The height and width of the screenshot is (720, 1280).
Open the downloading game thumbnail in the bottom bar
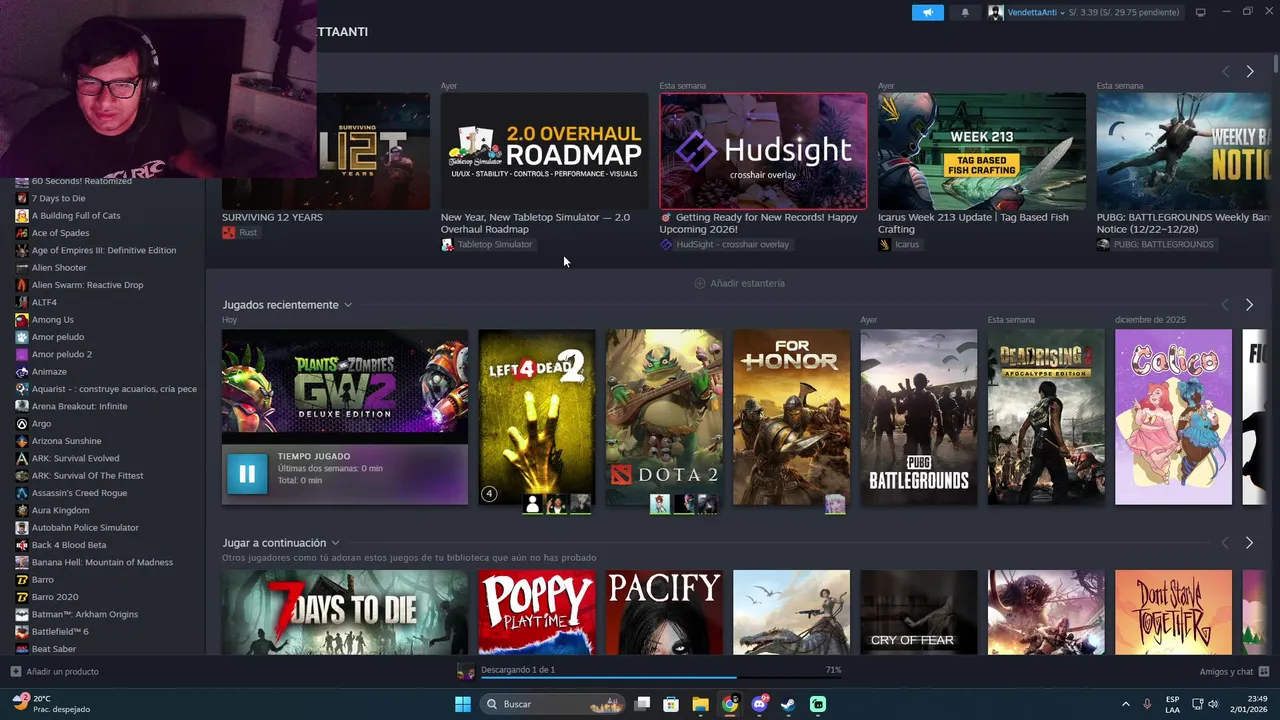(466, 671)
